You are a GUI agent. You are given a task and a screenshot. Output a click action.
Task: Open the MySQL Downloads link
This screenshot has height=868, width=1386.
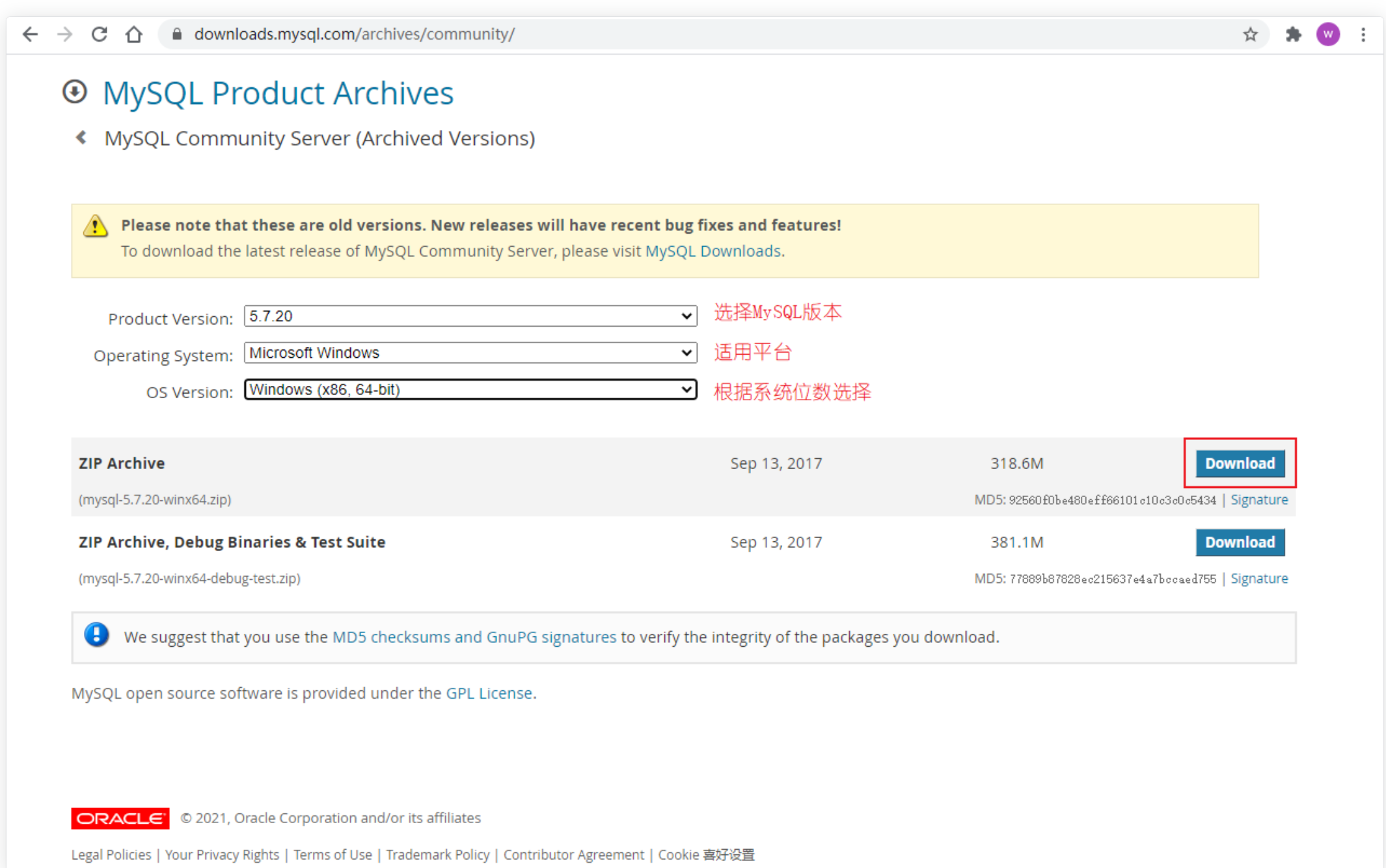coord(713,251)
